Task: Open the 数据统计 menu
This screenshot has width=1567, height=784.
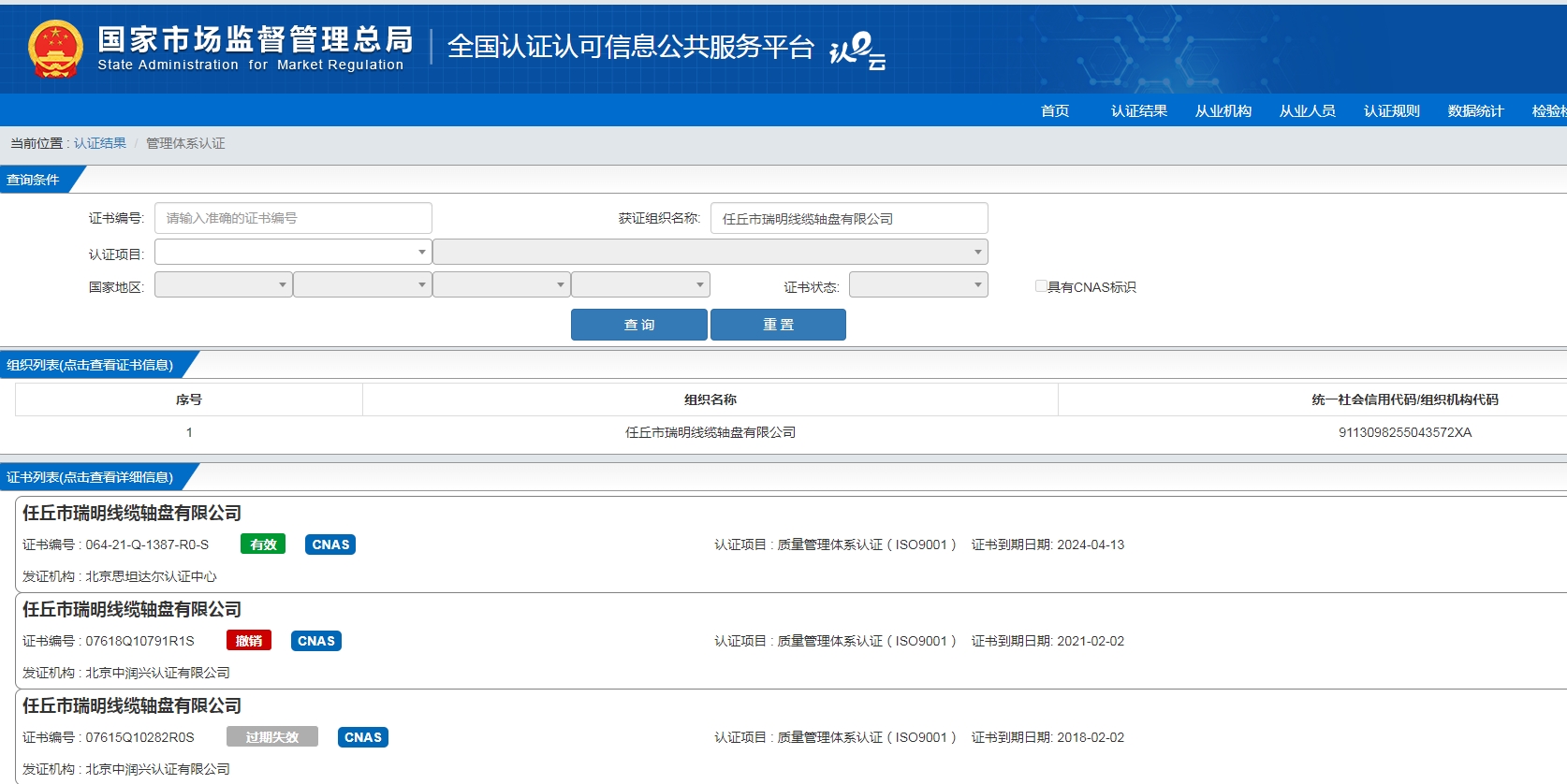Action: [x=1476, y=110]
